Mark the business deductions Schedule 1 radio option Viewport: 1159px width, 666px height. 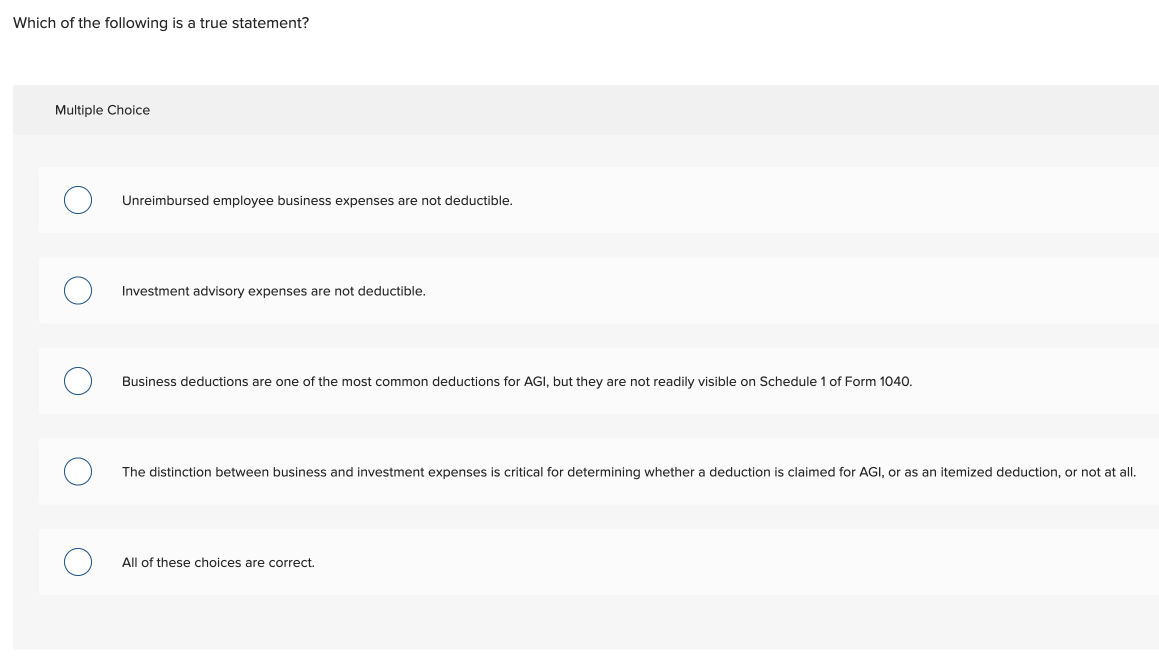(78, 381)
